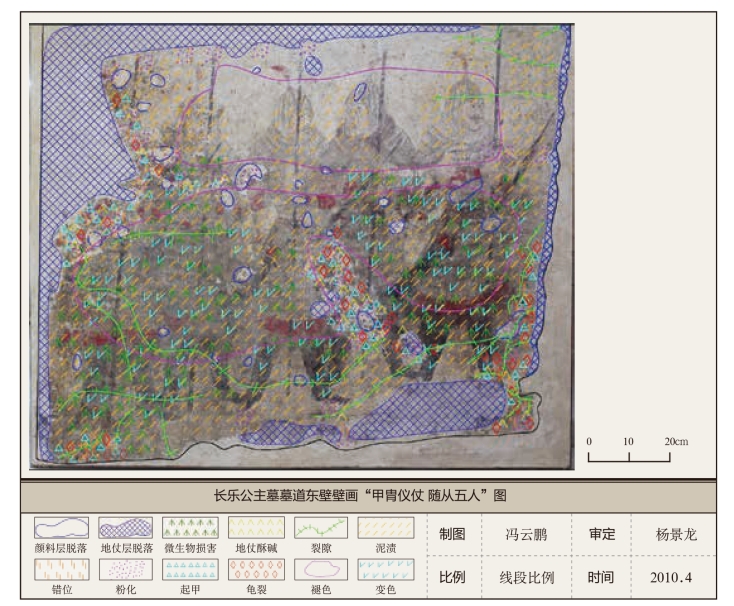Viewport: 734px width, 606px height.
Task: Select the legend label text 变色
Action: (x=386, y=589)
